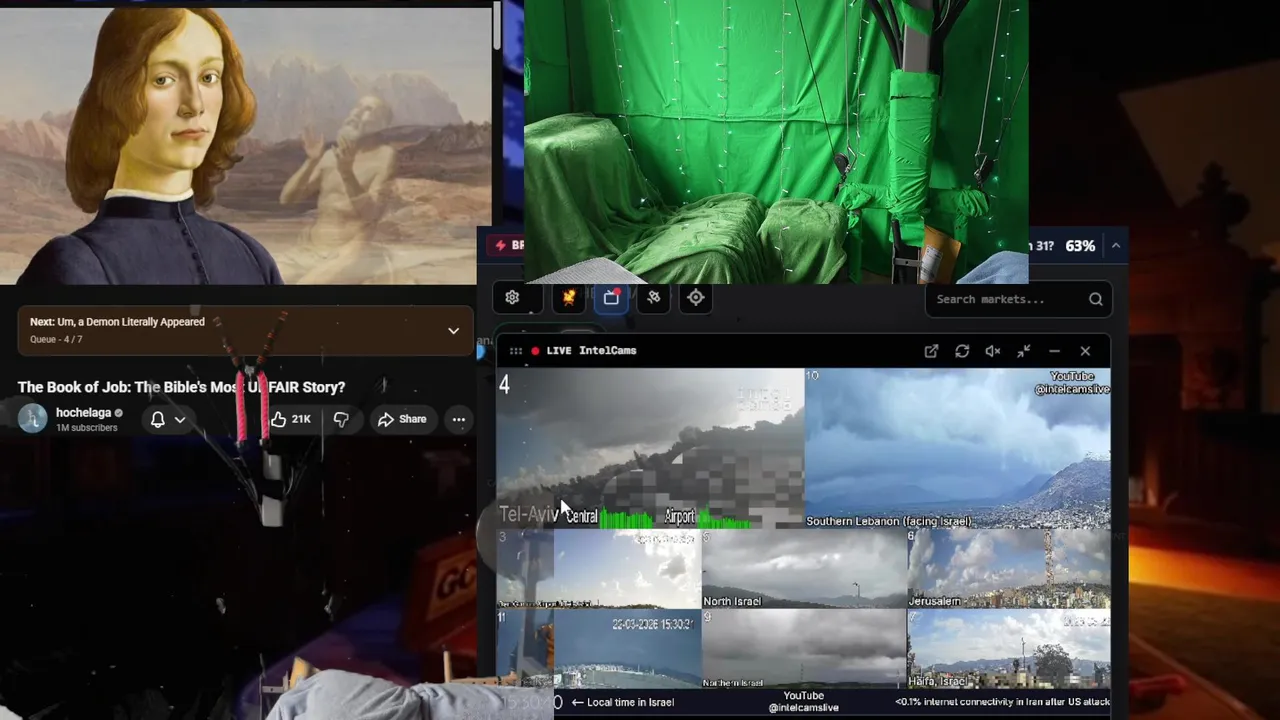
Task: Share the Book of Job video
Action: pos(402,420)
